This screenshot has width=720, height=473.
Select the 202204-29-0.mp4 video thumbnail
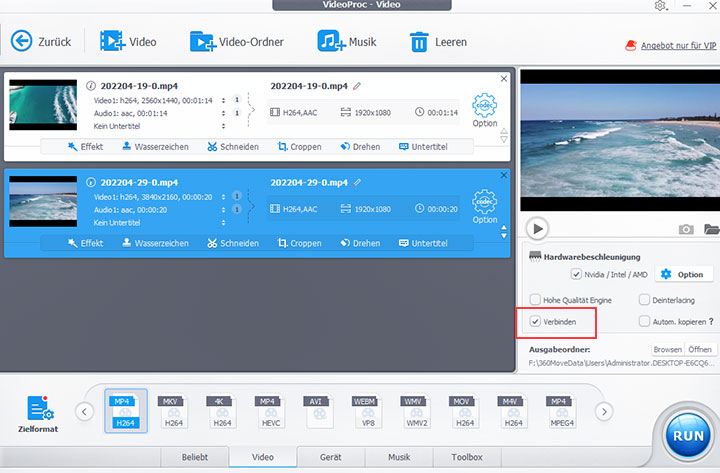[43, 201]
